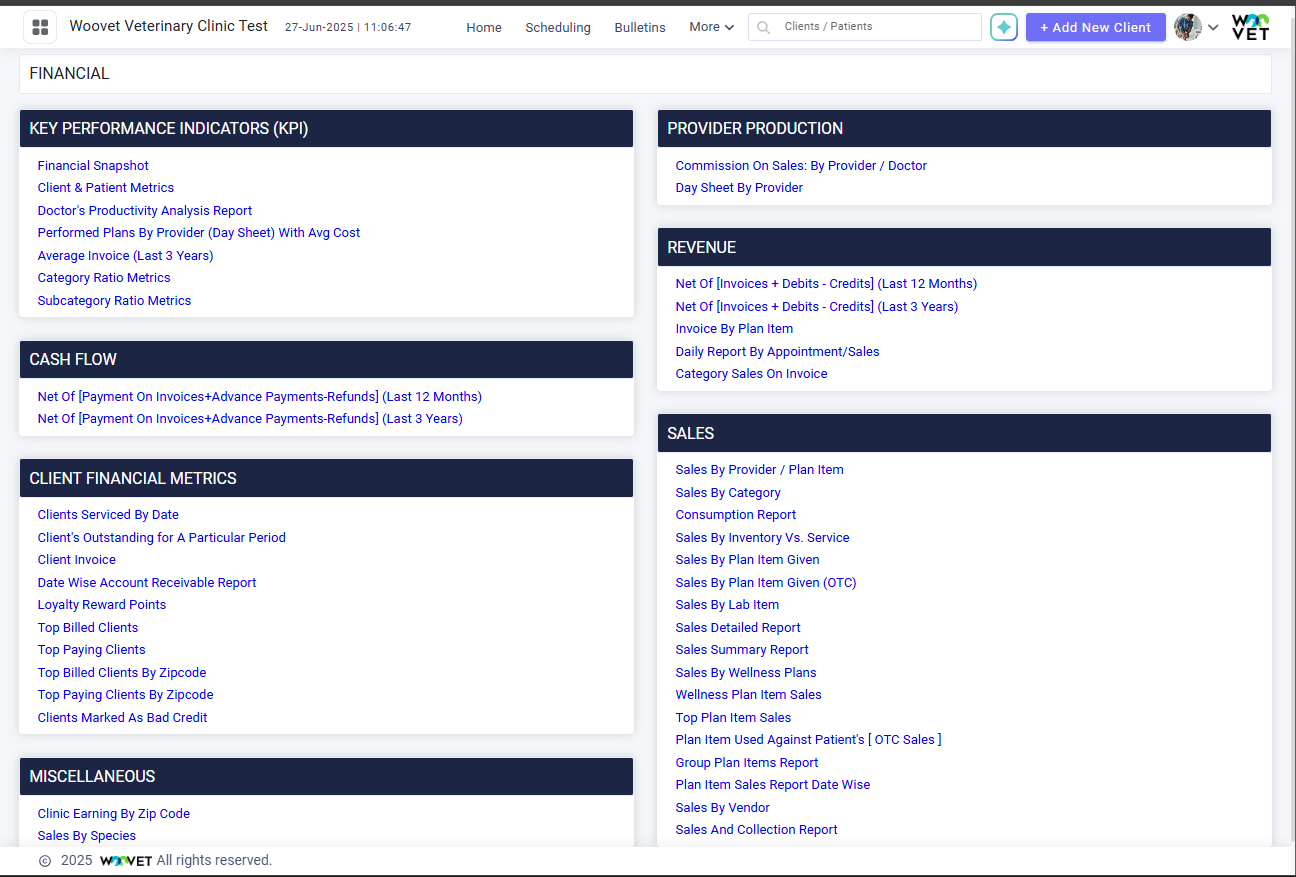Click the profile avatar picture
The height and width of the screenshot is (877, 1296).
1186,27
